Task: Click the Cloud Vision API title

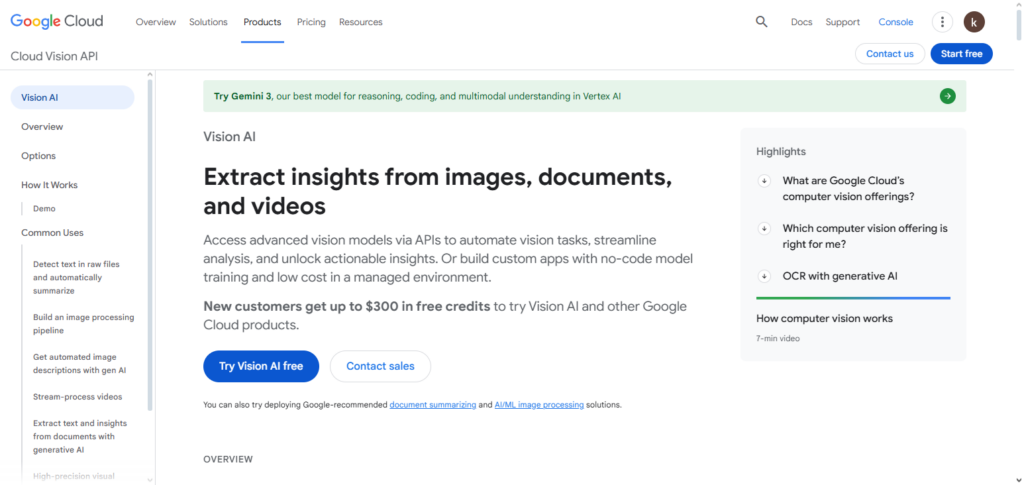Action: [54, 56]
